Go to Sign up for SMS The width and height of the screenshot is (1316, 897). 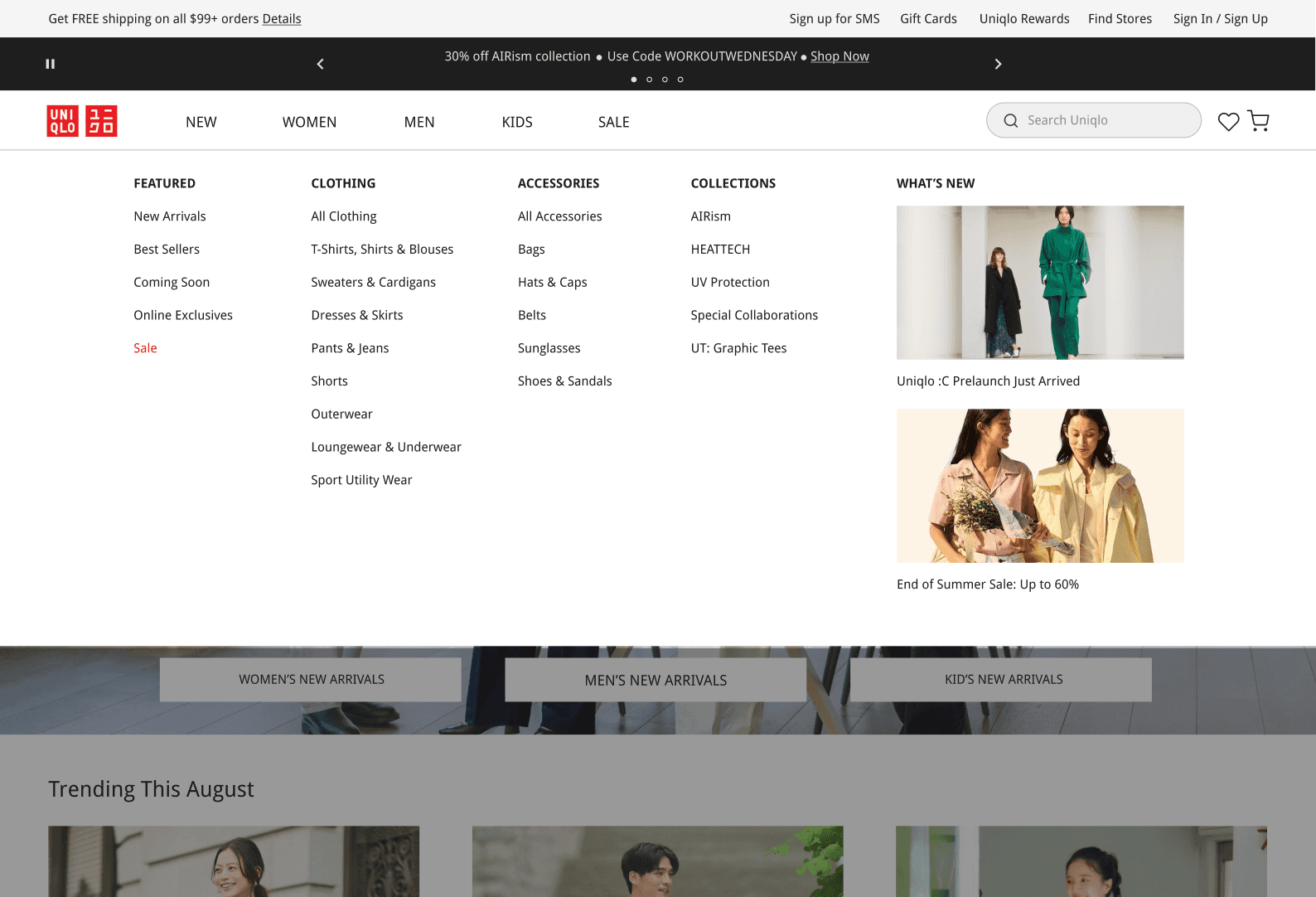(x=835, y=19)
